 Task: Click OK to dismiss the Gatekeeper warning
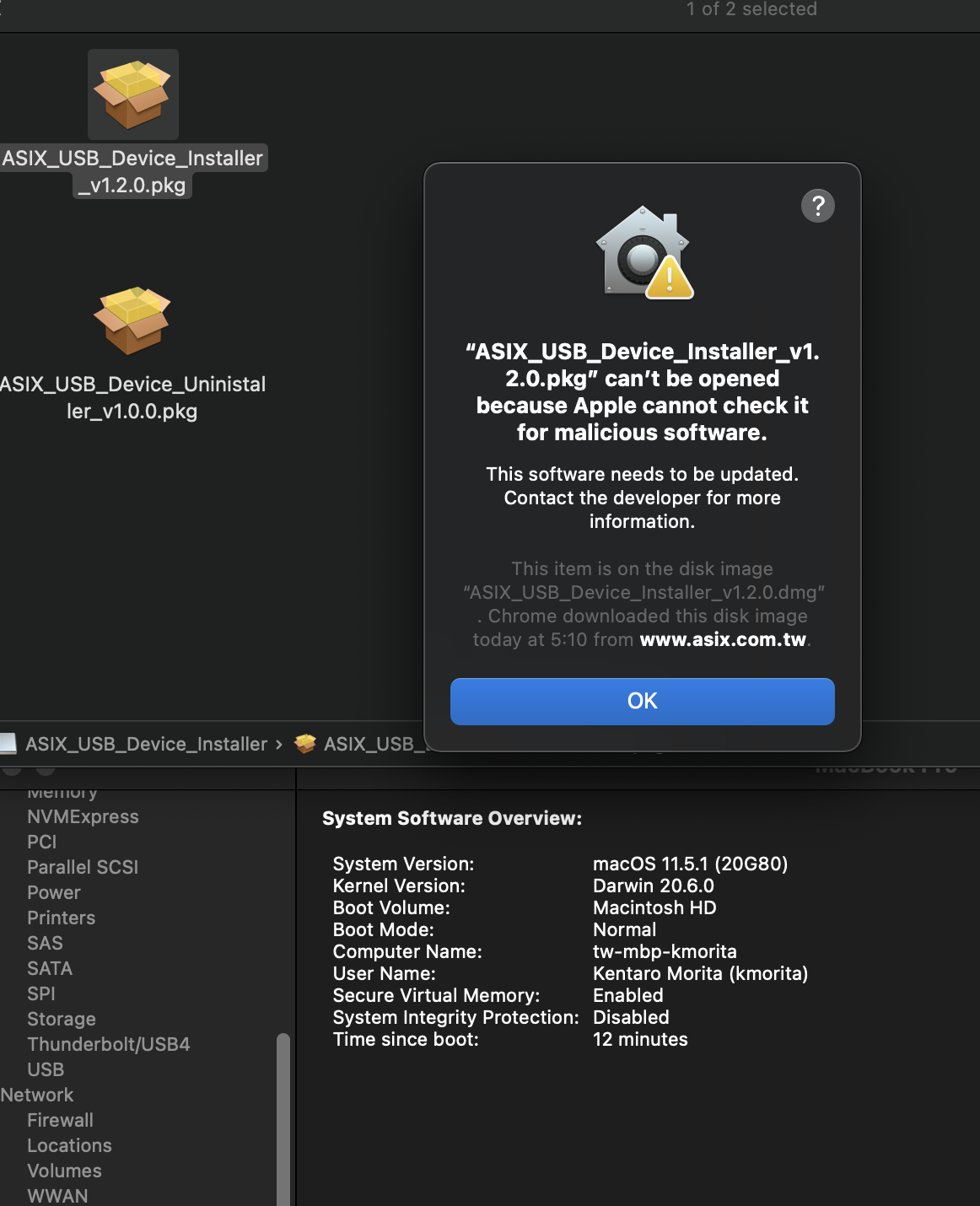642,701
